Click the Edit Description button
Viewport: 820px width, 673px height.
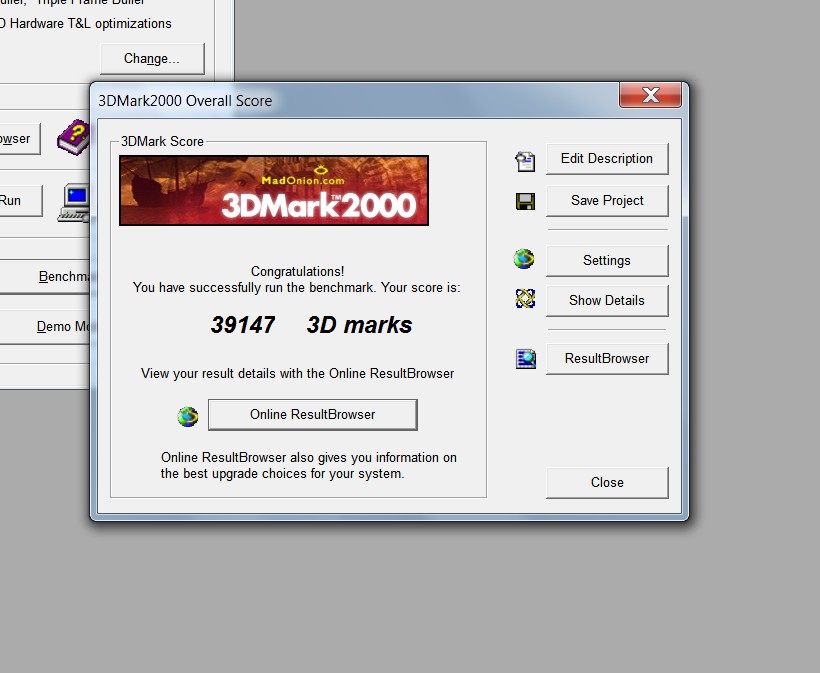coord(607,158)
